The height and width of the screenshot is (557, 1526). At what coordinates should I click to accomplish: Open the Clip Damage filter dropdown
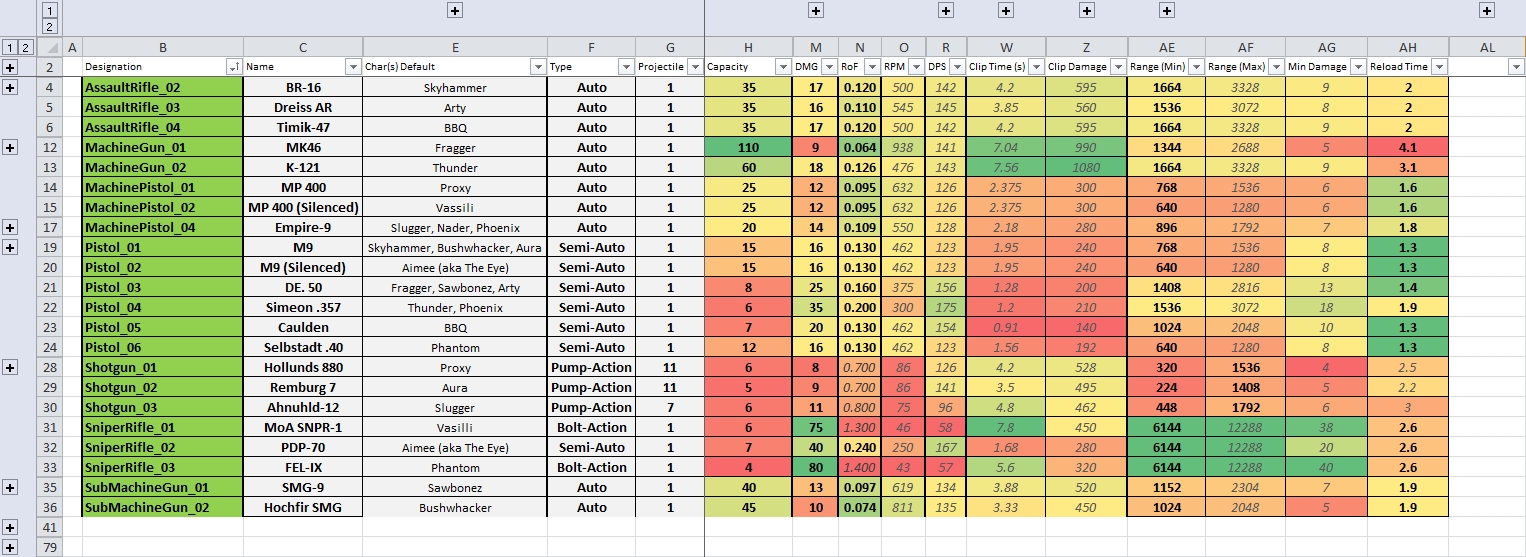pos(1117,67)
